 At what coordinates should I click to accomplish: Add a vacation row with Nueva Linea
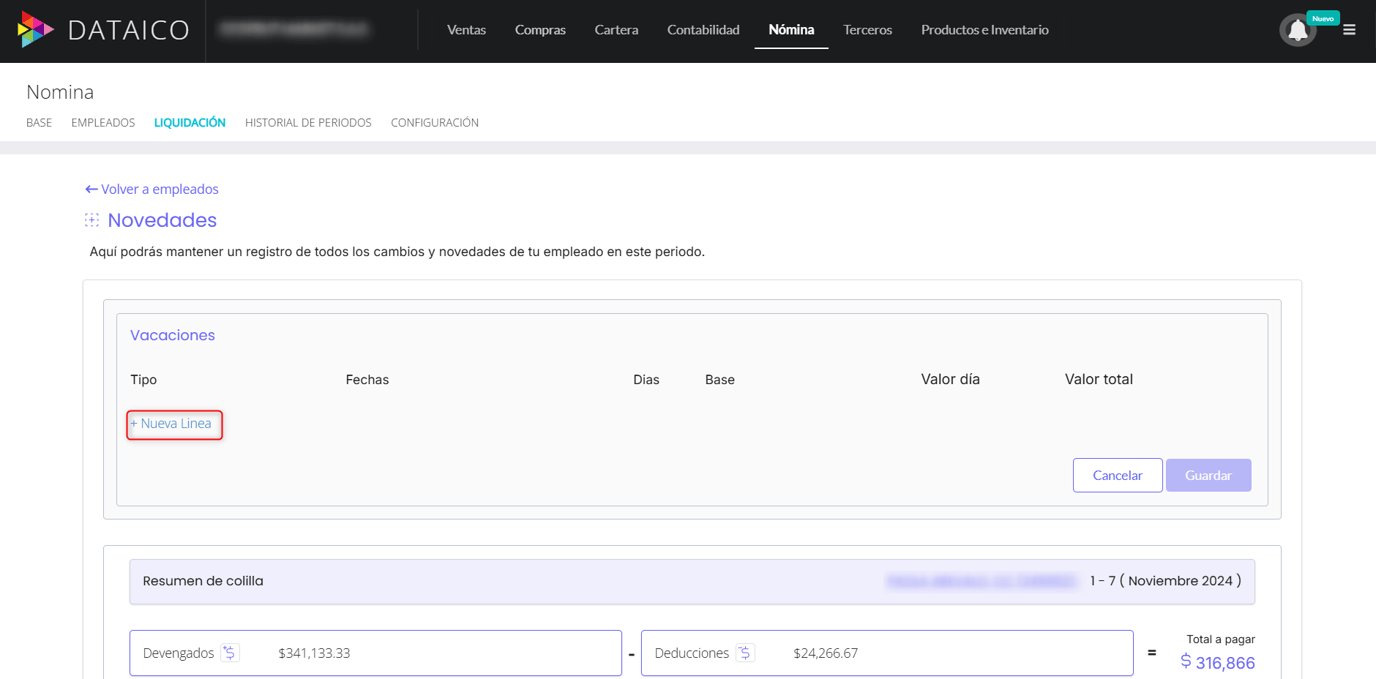175,424
